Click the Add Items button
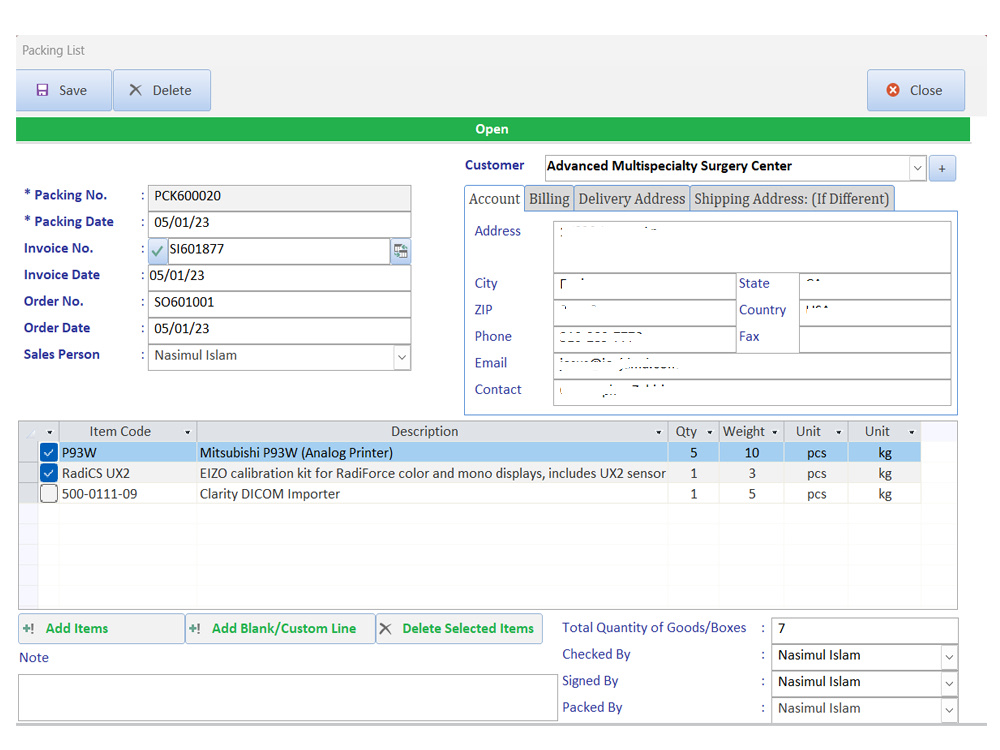1000x750 pixels. [101, 629]
